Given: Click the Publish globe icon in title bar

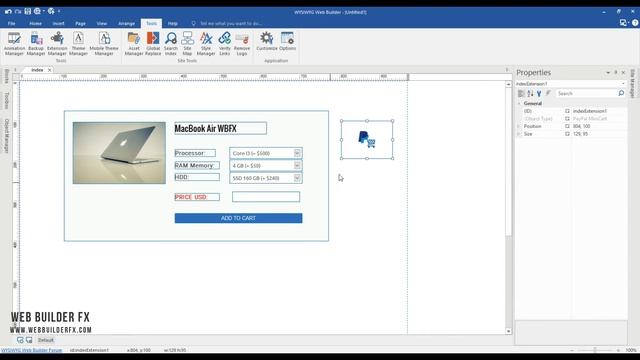Looking at the screenshot, I should coord(51,11).
